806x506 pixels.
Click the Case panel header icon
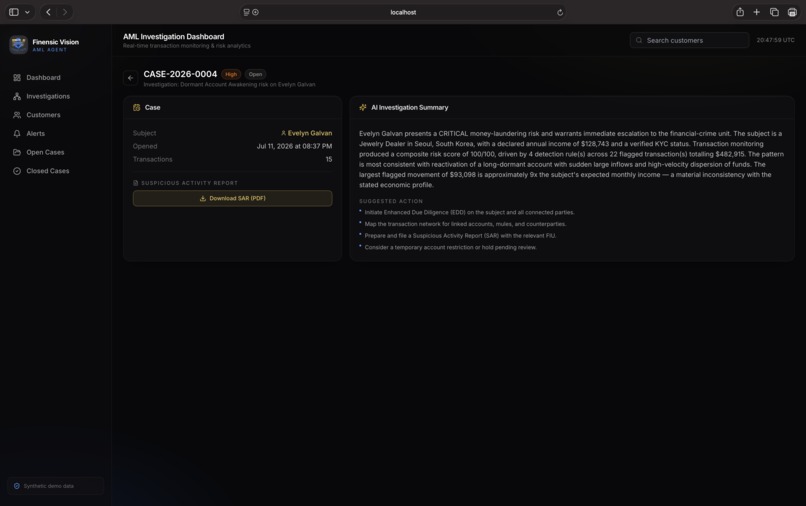pyautogui.click(x=136, y=107)
